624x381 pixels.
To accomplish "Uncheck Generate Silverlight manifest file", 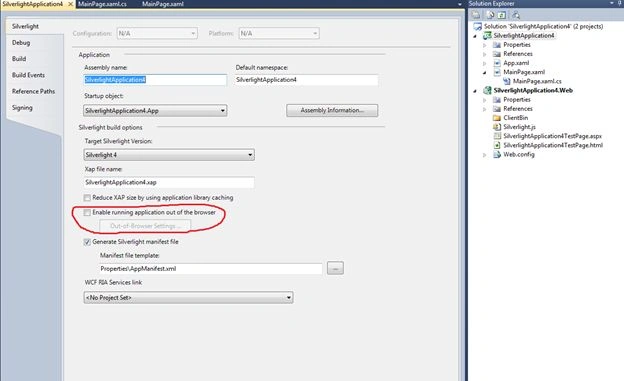I will (x=87, y=242).
